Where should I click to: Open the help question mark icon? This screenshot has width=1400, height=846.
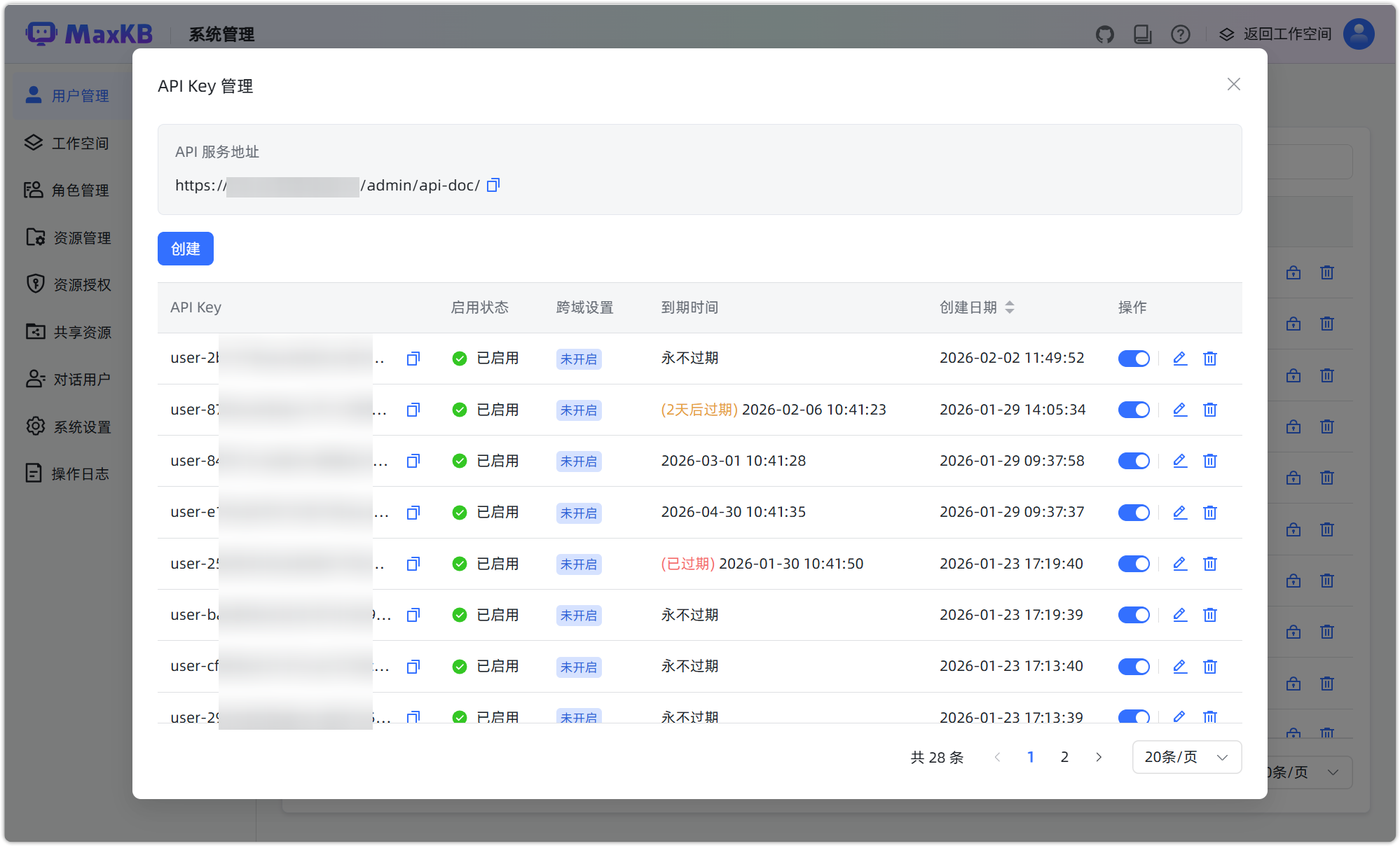(1181, 34)
